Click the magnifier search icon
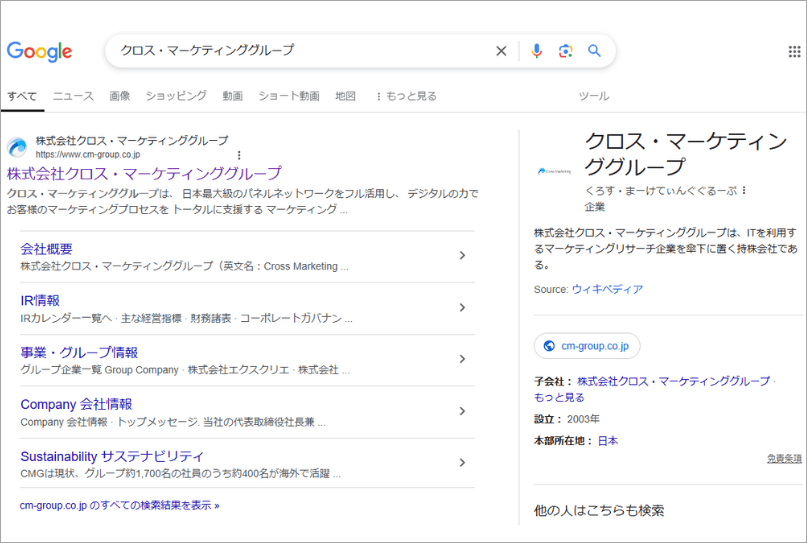Image resolution: width=807 pixels, height=543 pixels. (594, 51)
